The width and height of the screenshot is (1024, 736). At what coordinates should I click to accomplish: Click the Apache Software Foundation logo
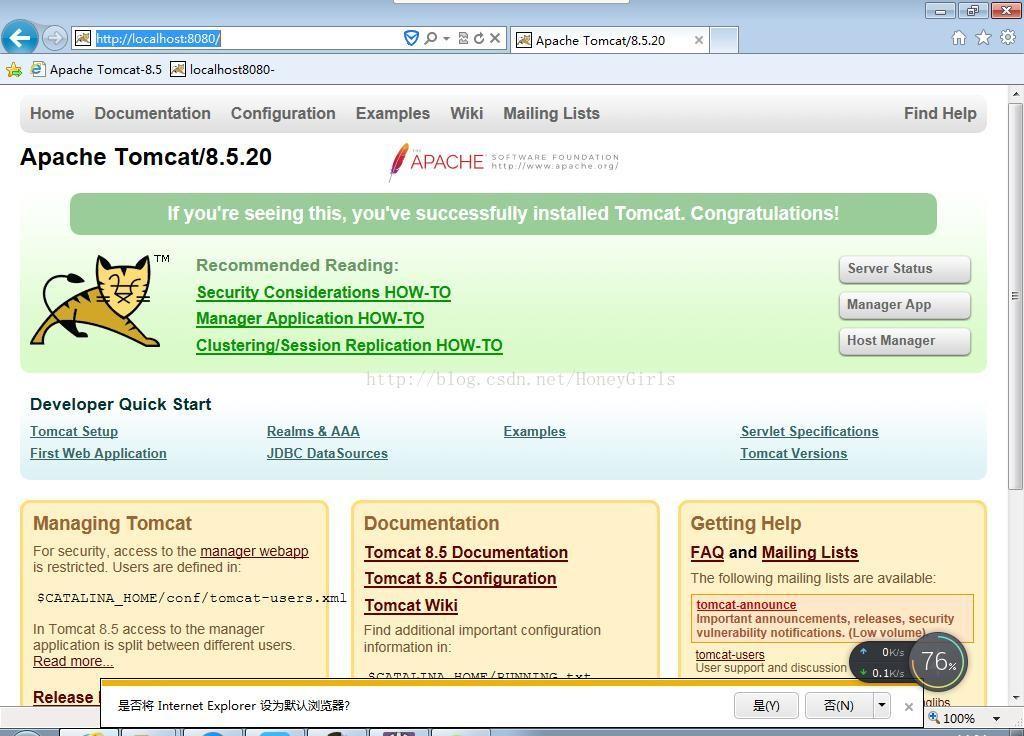point(503,161)
